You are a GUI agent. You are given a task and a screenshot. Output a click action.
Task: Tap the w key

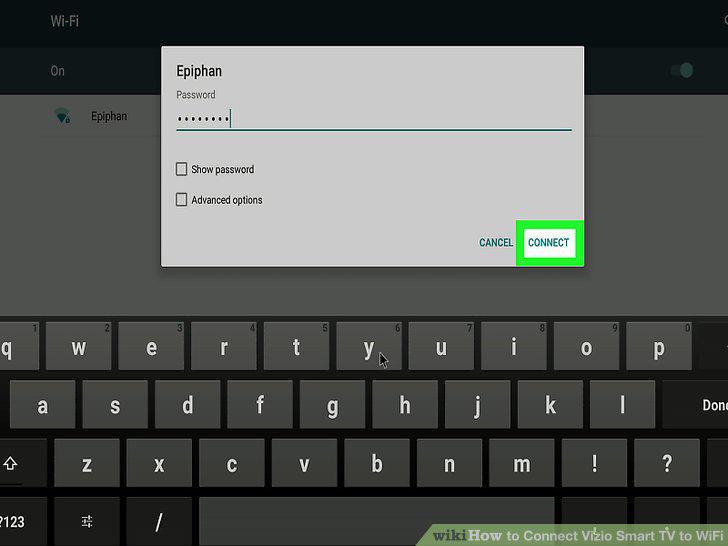(x=78, y=346)
